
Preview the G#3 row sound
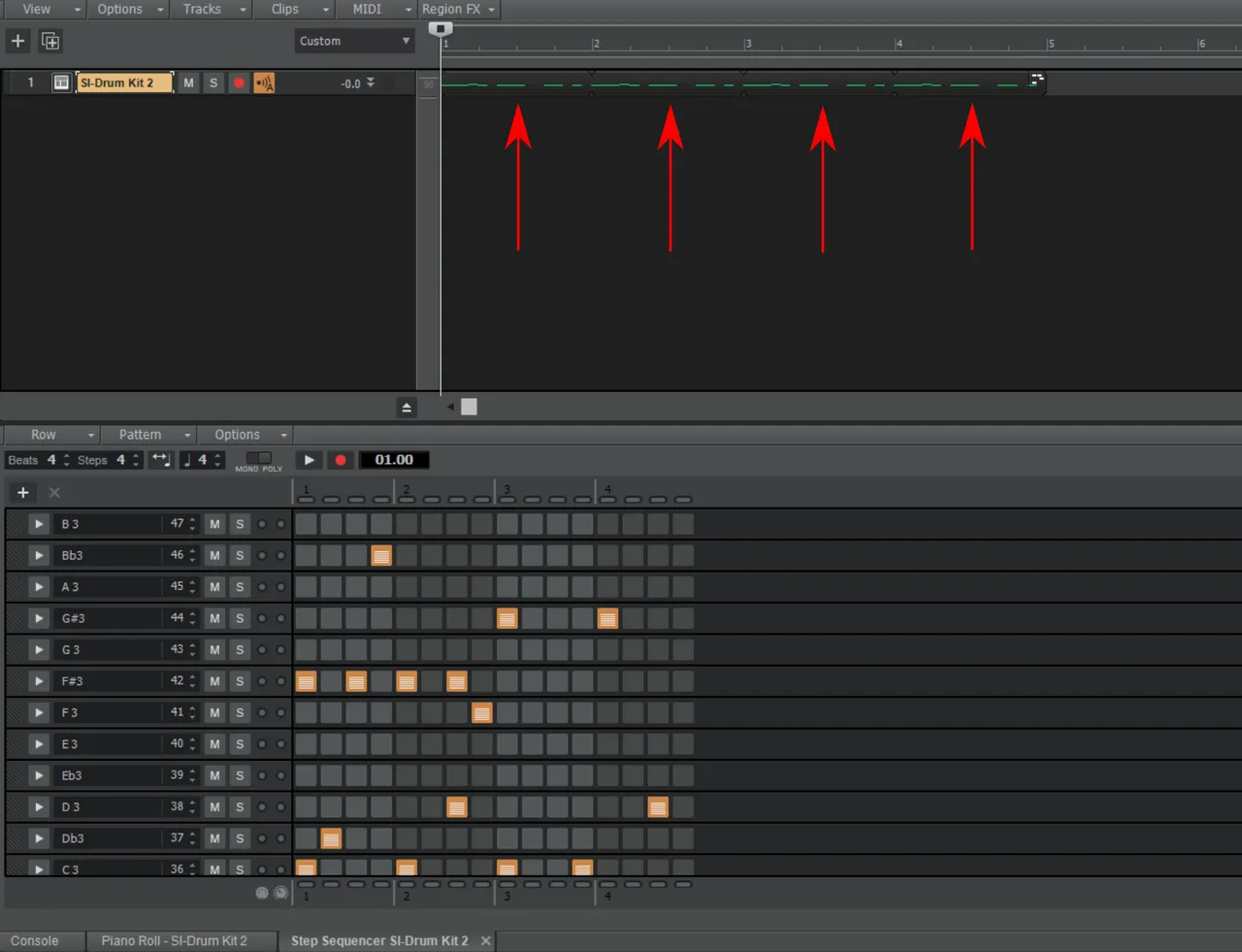pyautogui.click(x=39, y=618)
